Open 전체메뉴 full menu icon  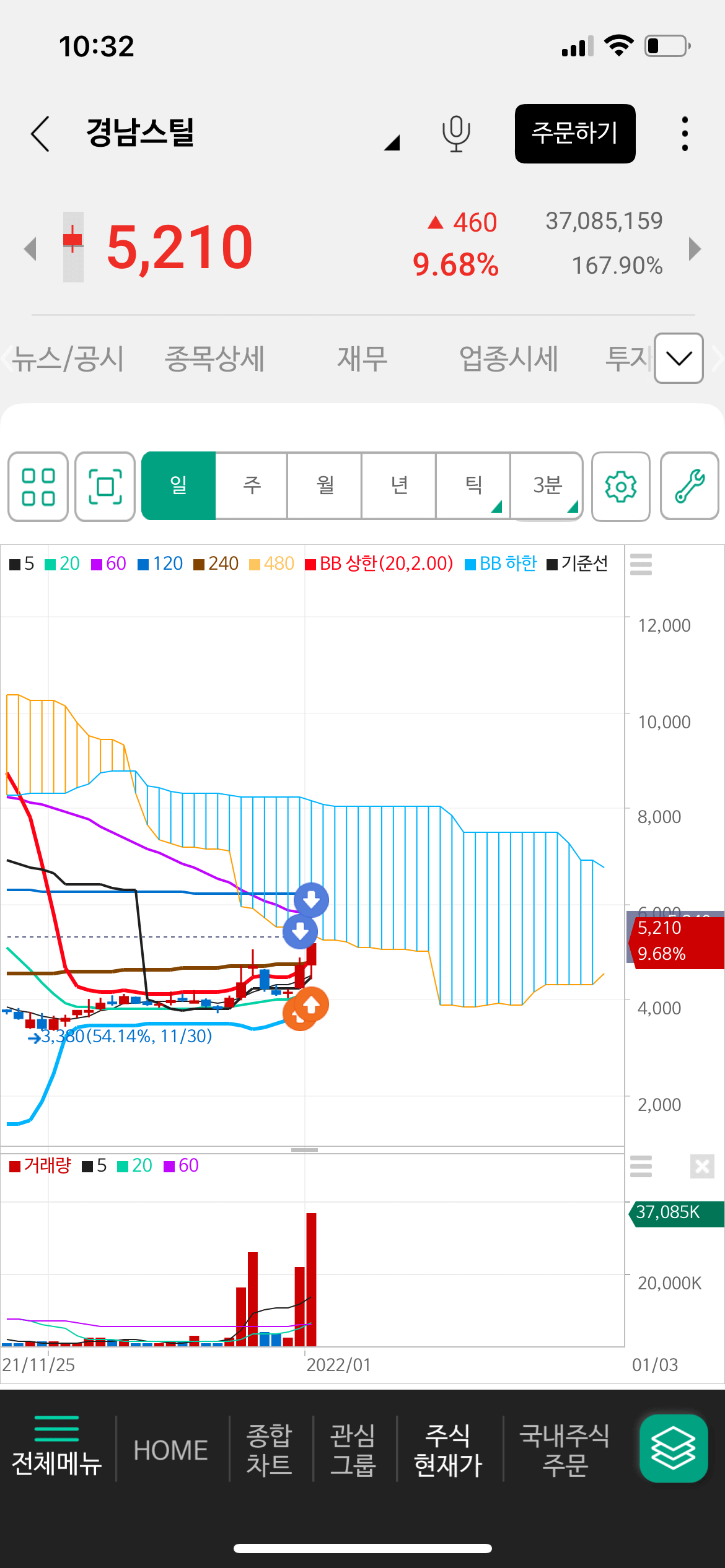point(56,1447)
